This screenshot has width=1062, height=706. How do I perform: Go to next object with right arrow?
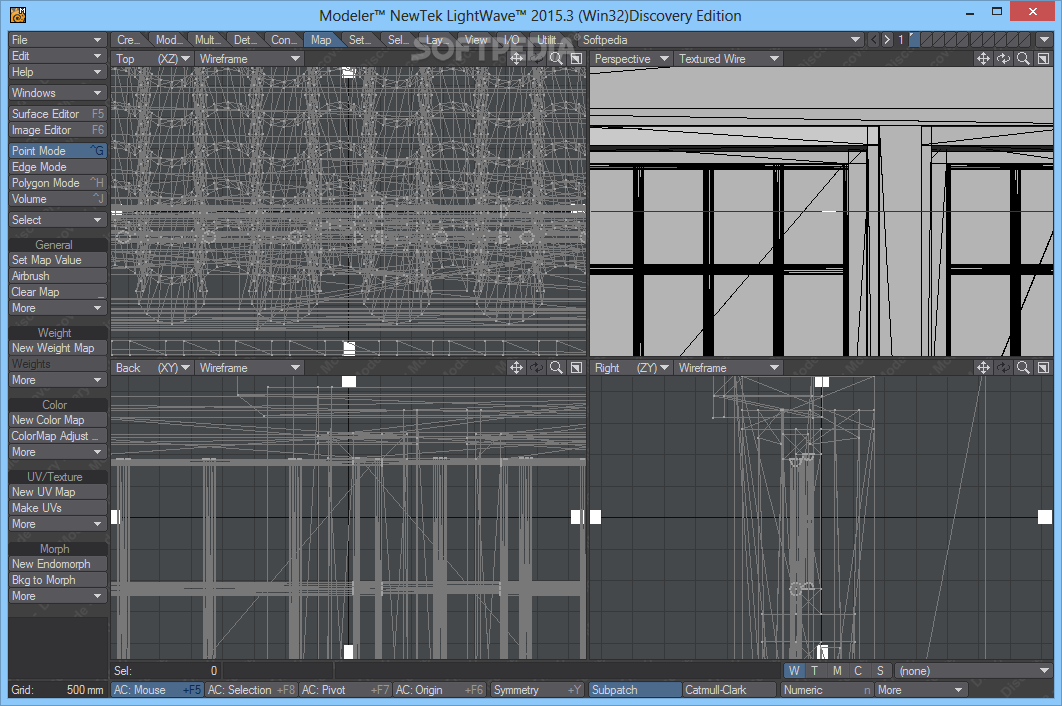point(887,40)
